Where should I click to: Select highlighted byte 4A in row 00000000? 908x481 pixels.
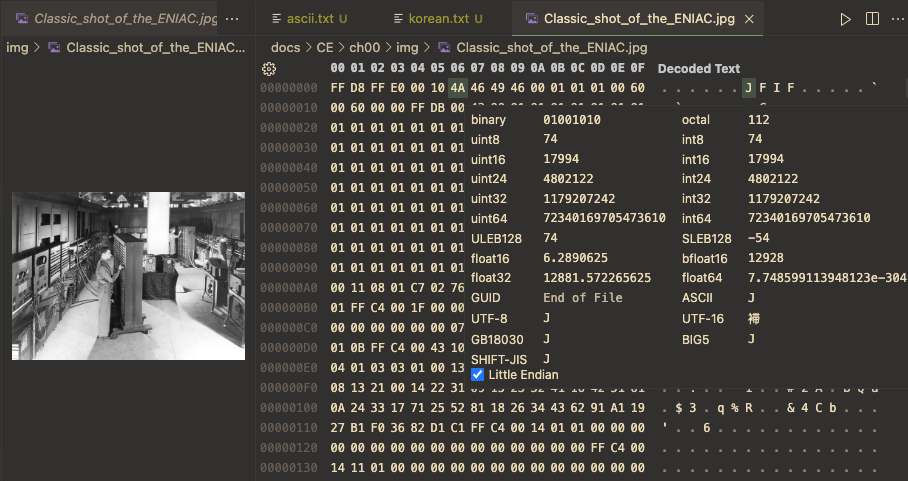pyautogui.click(x=457, y=88)
